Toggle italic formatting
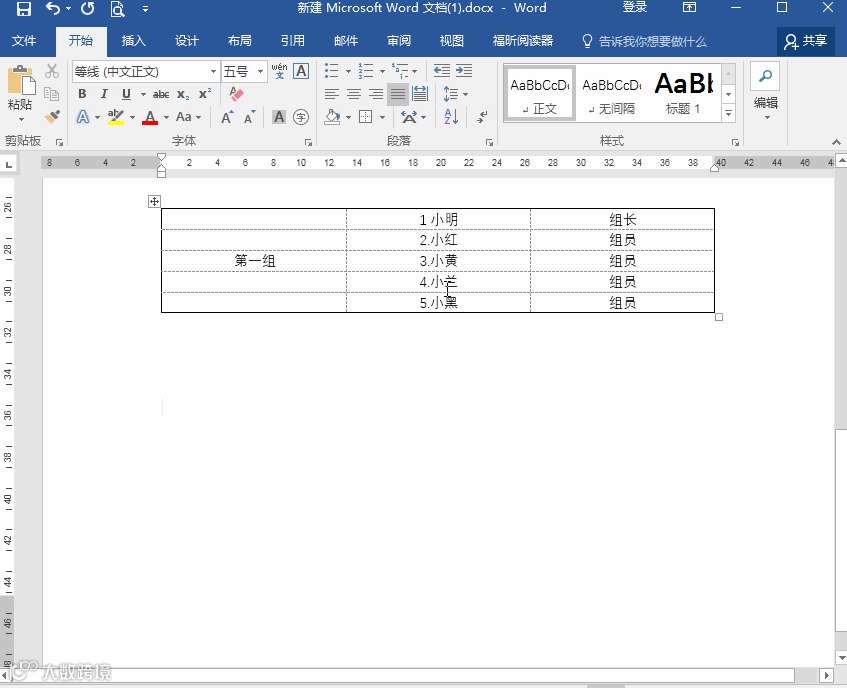 click(x=104, y=94)
